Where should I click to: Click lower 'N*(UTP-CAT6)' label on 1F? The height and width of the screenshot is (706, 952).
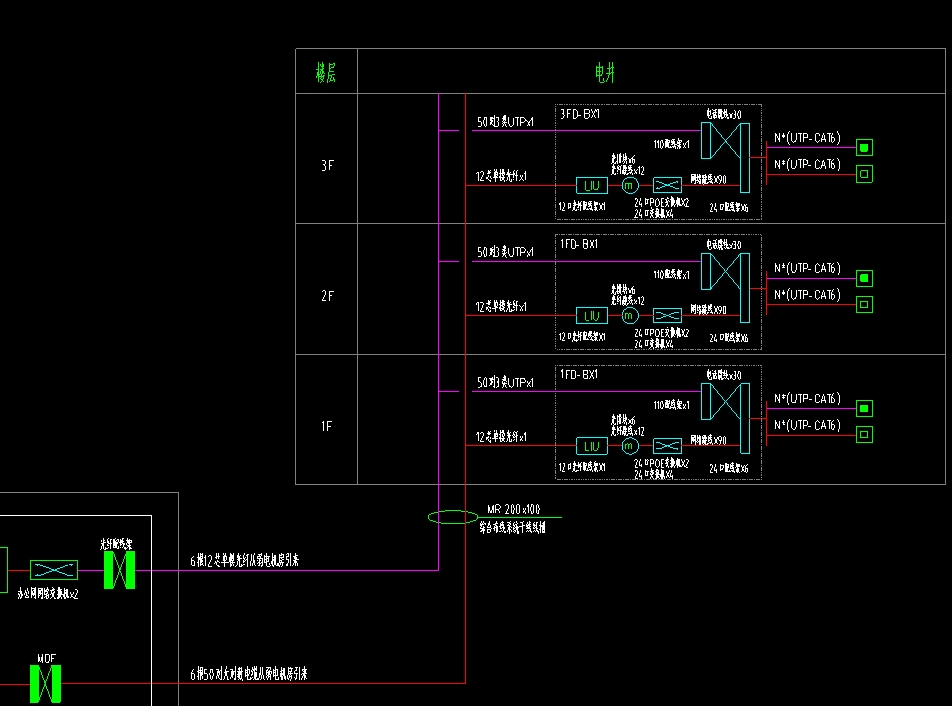point(808,425)
